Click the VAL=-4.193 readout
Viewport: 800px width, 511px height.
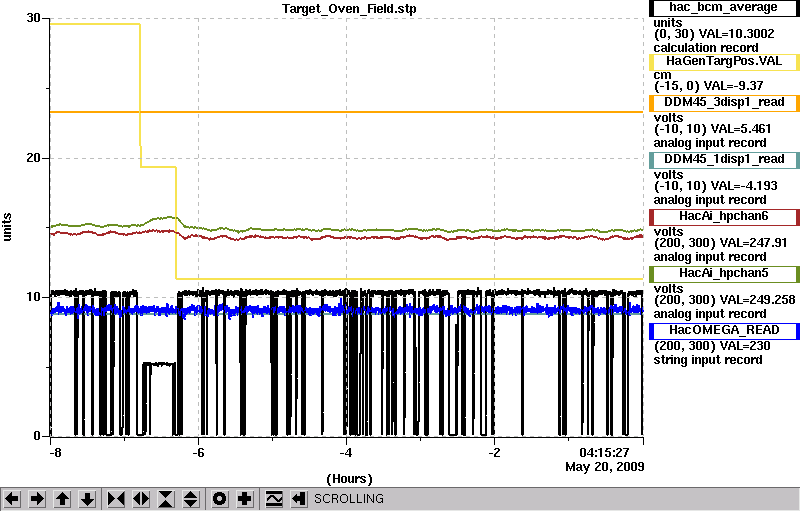click(x=742, y=186)
